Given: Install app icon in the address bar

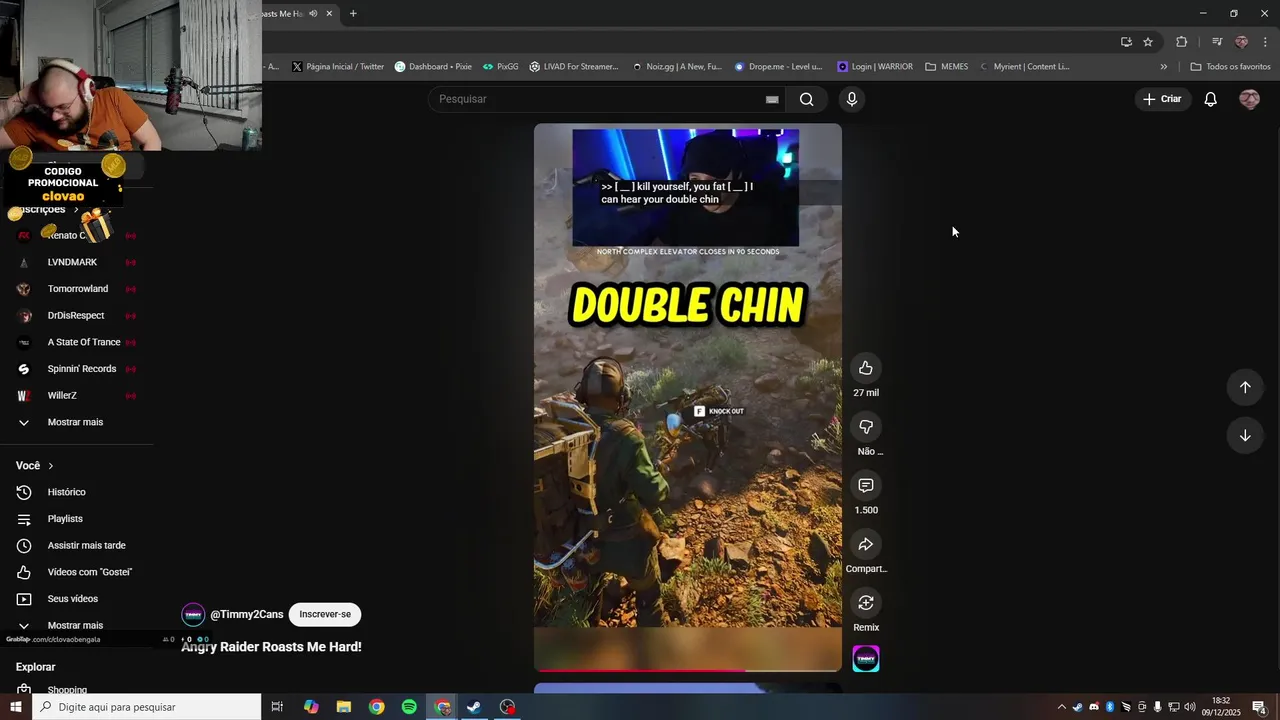Looking at the screenshot, I should [1126, 42].
